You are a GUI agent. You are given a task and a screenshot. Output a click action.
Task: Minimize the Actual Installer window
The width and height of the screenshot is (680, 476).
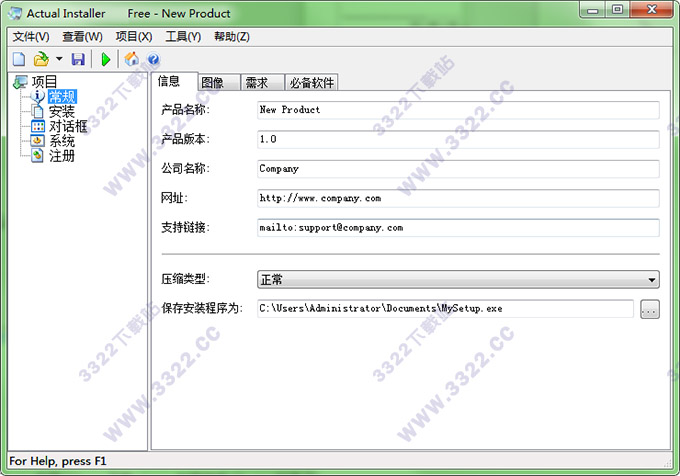pos(593,10)
